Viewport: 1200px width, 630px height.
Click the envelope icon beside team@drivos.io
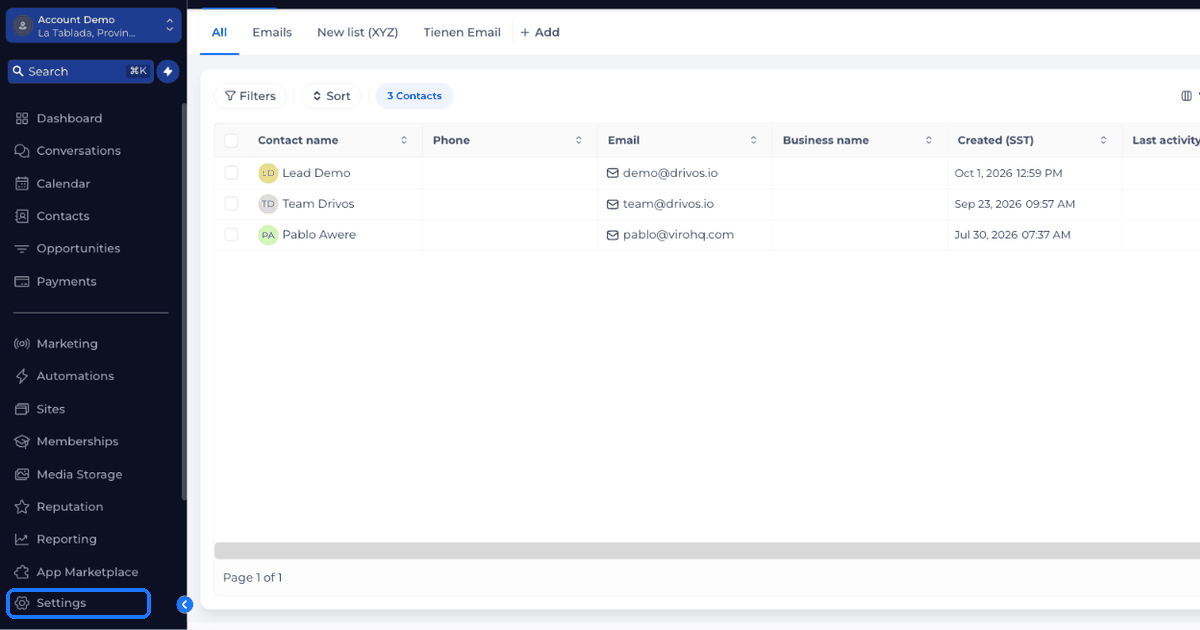coord(613,204)
